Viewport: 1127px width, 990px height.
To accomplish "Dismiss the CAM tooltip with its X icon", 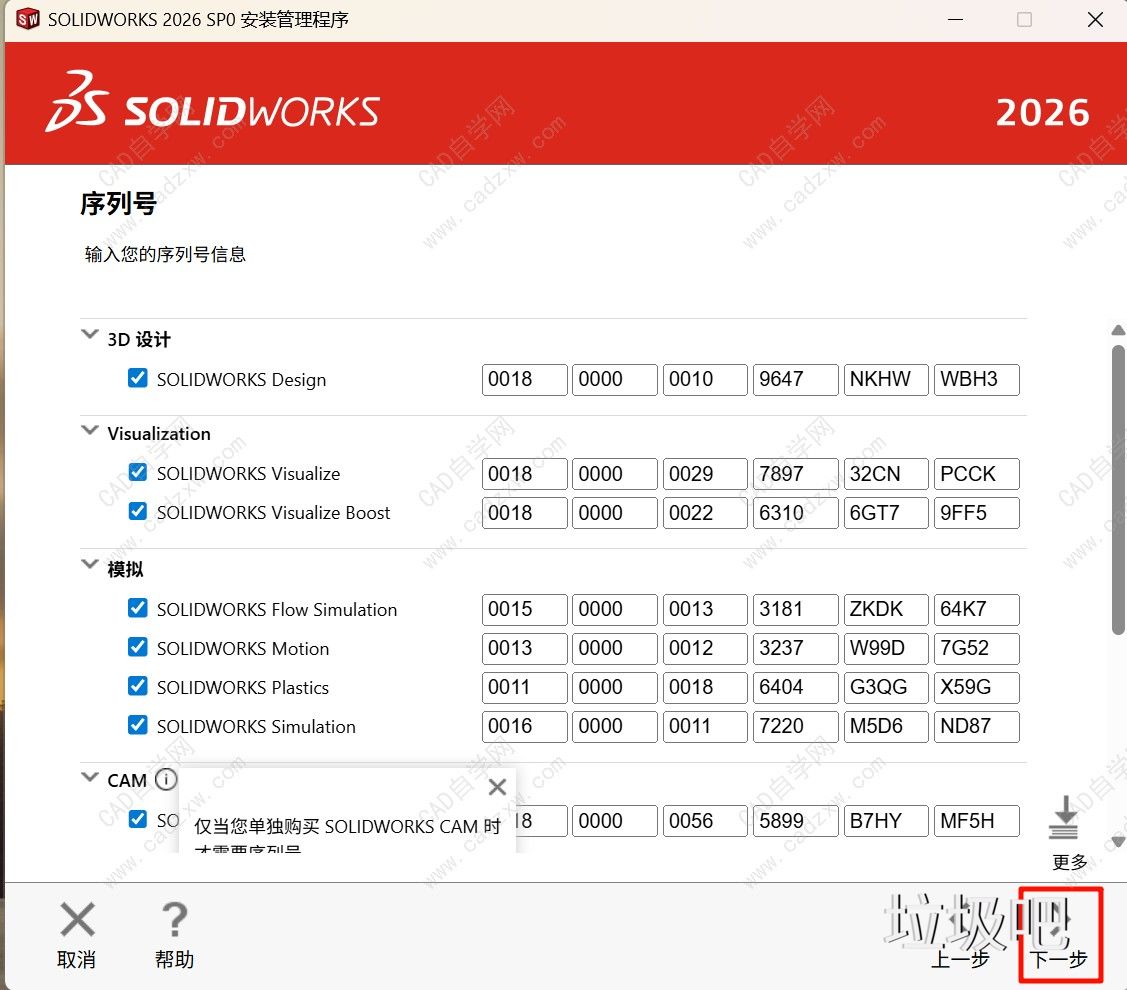I will coord(497,787).
